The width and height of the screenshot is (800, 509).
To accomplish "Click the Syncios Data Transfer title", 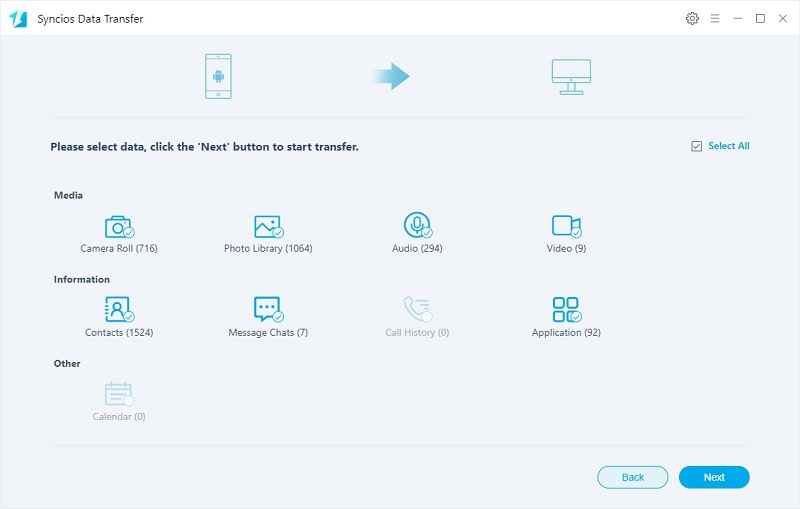I will pos(90,19).
